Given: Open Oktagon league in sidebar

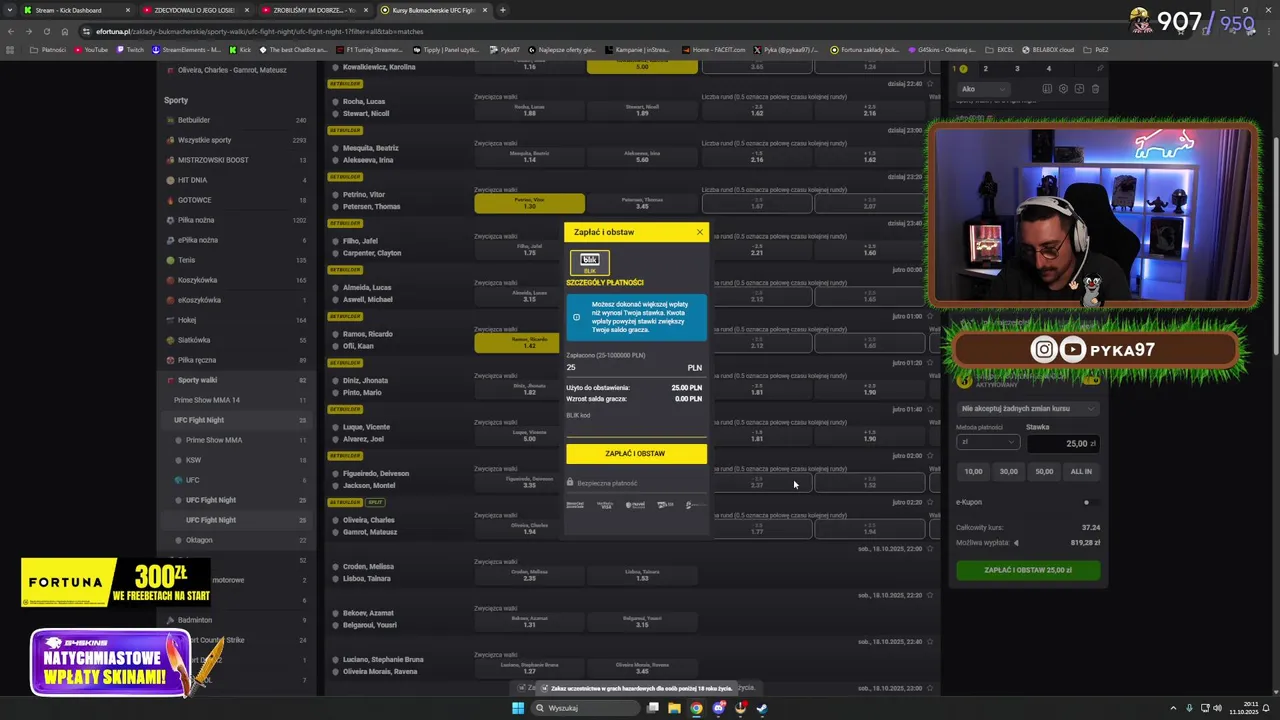Looking at the screenshot, I should [236, 540].
